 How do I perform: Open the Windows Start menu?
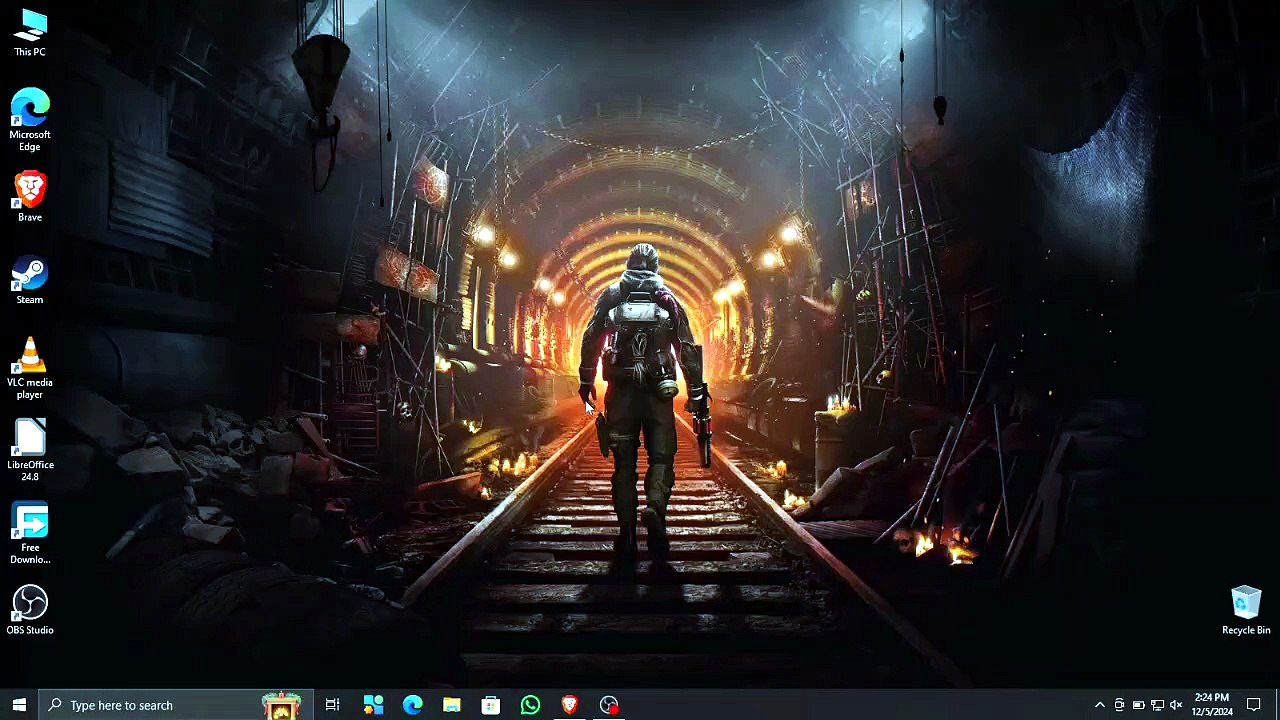[19, 705]
